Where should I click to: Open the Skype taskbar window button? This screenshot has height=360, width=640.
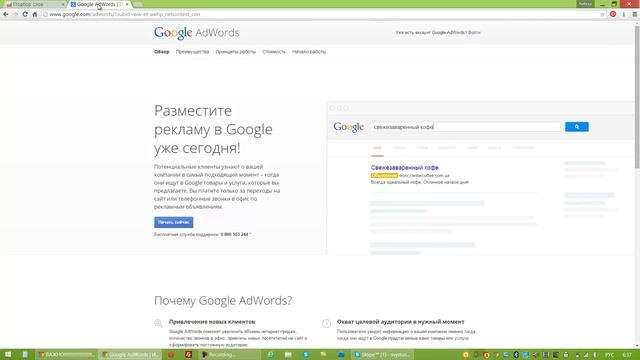381,354
